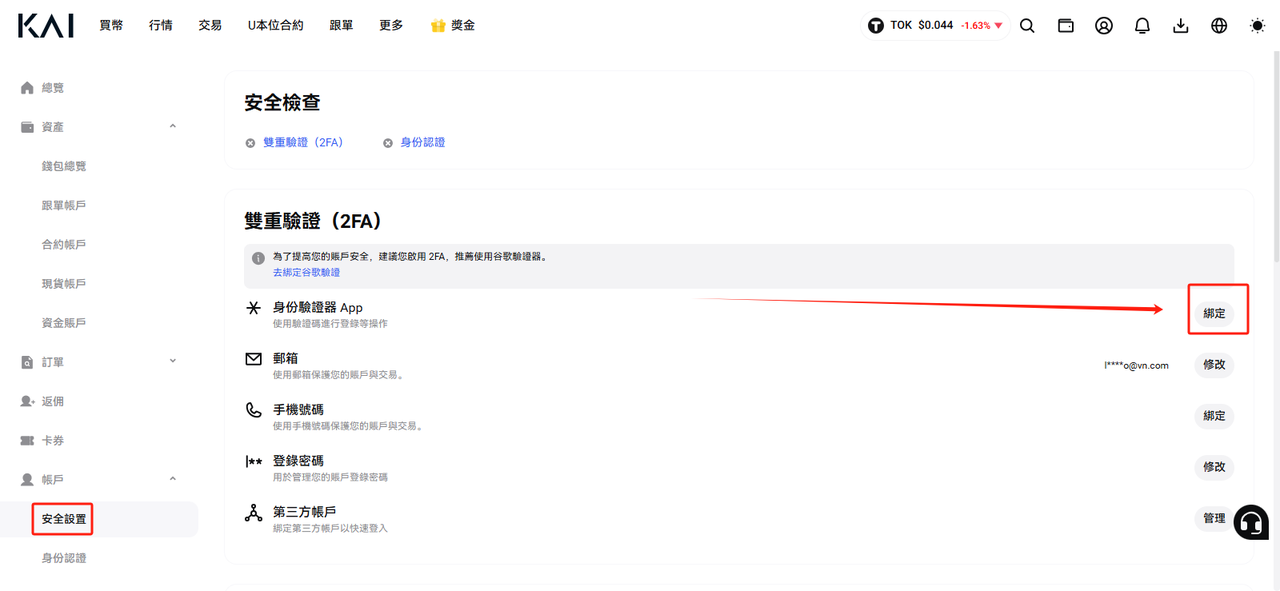Expand the 訂單 sidebar section

click(173, 361)
